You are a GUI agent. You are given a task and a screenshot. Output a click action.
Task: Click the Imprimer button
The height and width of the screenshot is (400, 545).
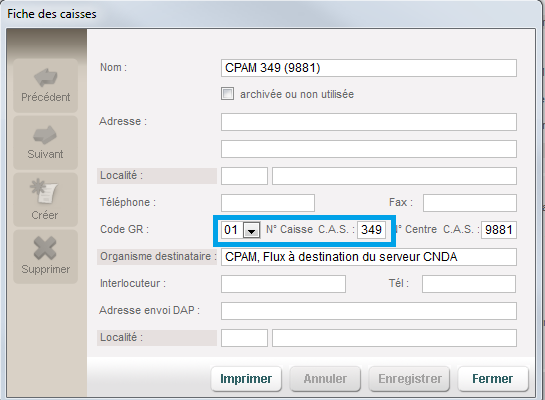246,378
